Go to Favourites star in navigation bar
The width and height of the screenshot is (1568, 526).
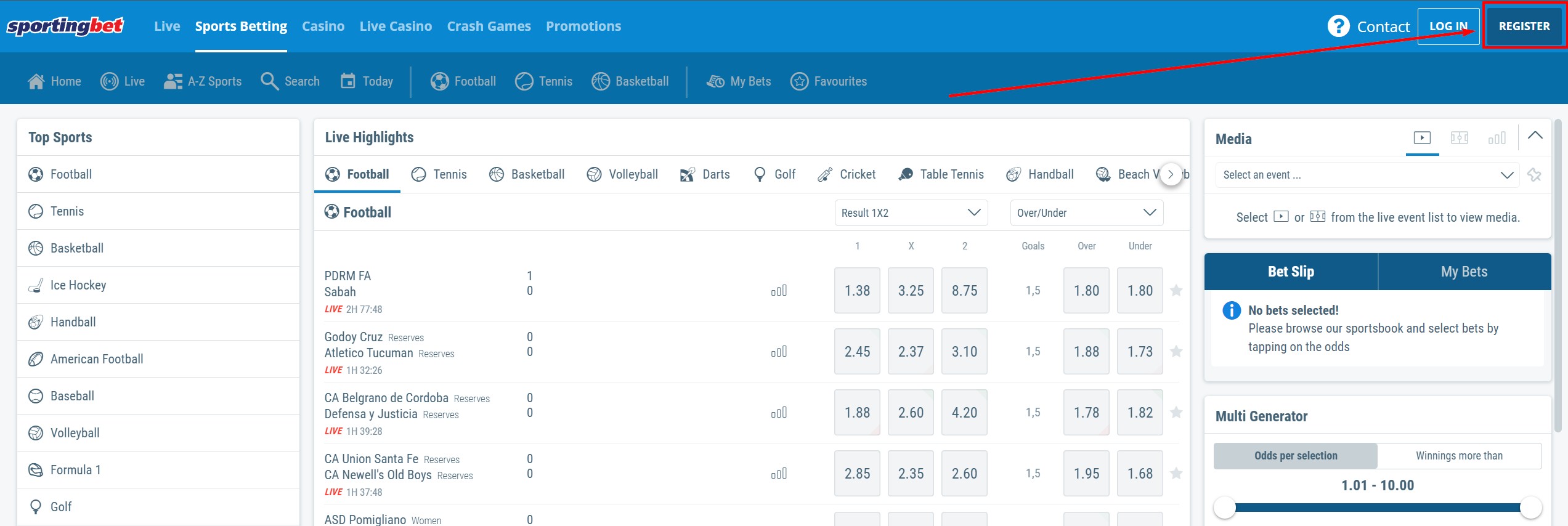(x=799, y=81)
